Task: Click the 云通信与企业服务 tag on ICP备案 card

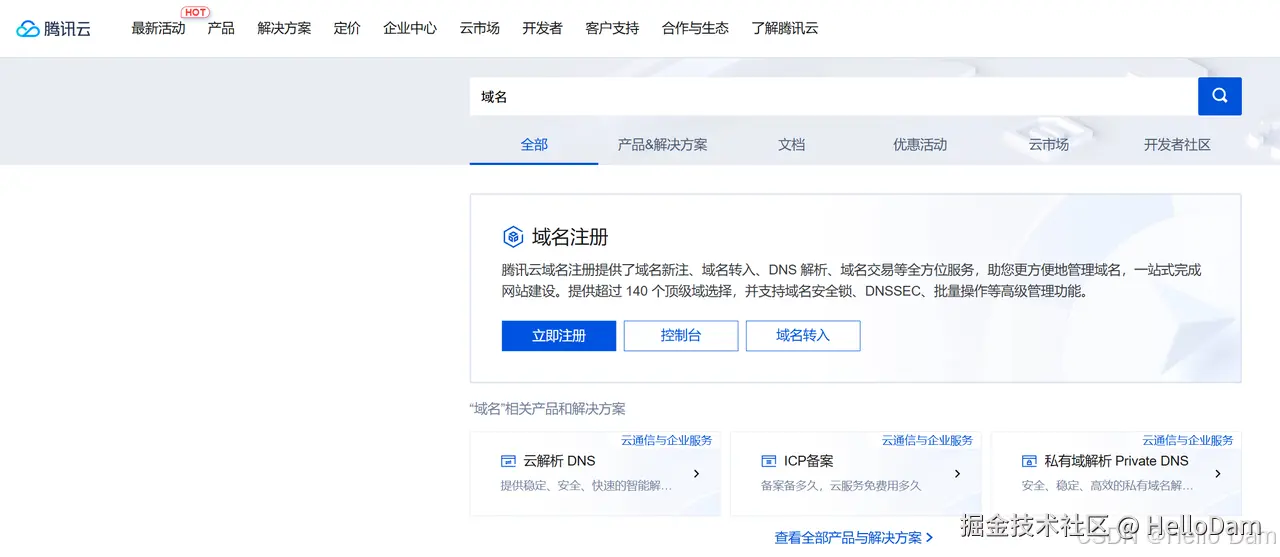Action: [927, 440]
